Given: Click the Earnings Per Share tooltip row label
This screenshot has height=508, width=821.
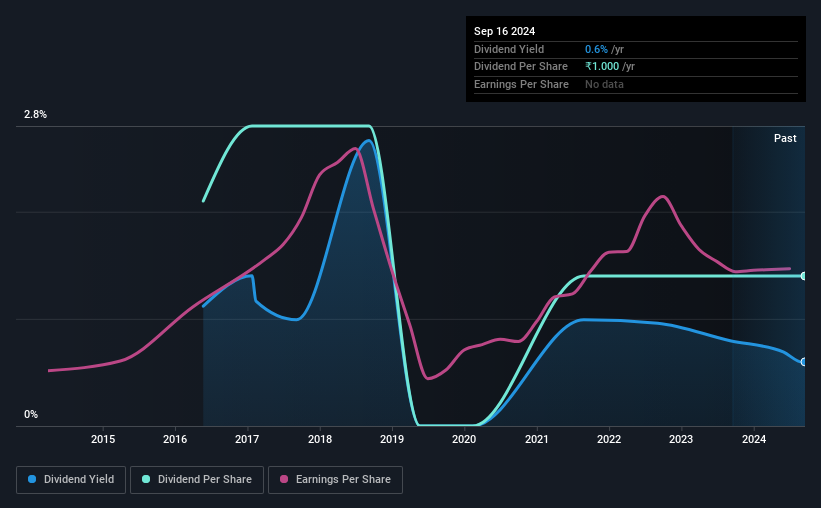Looking at the screenshot, I should coord(521,84).
